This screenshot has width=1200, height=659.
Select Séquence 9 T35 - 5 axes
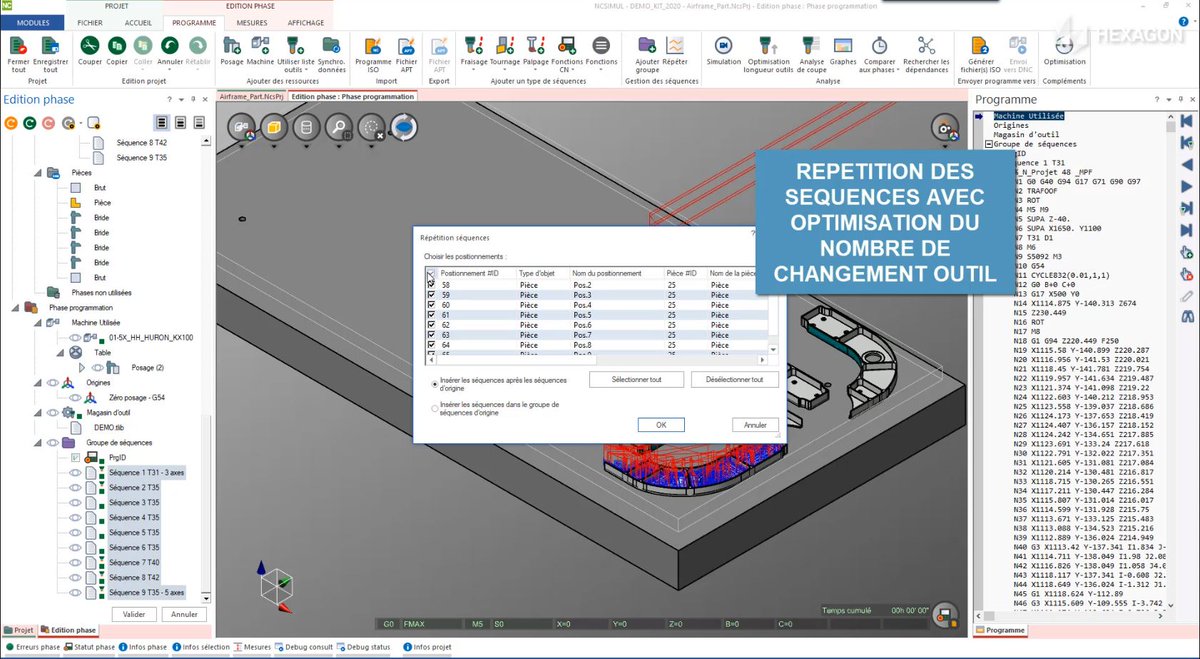145,592
